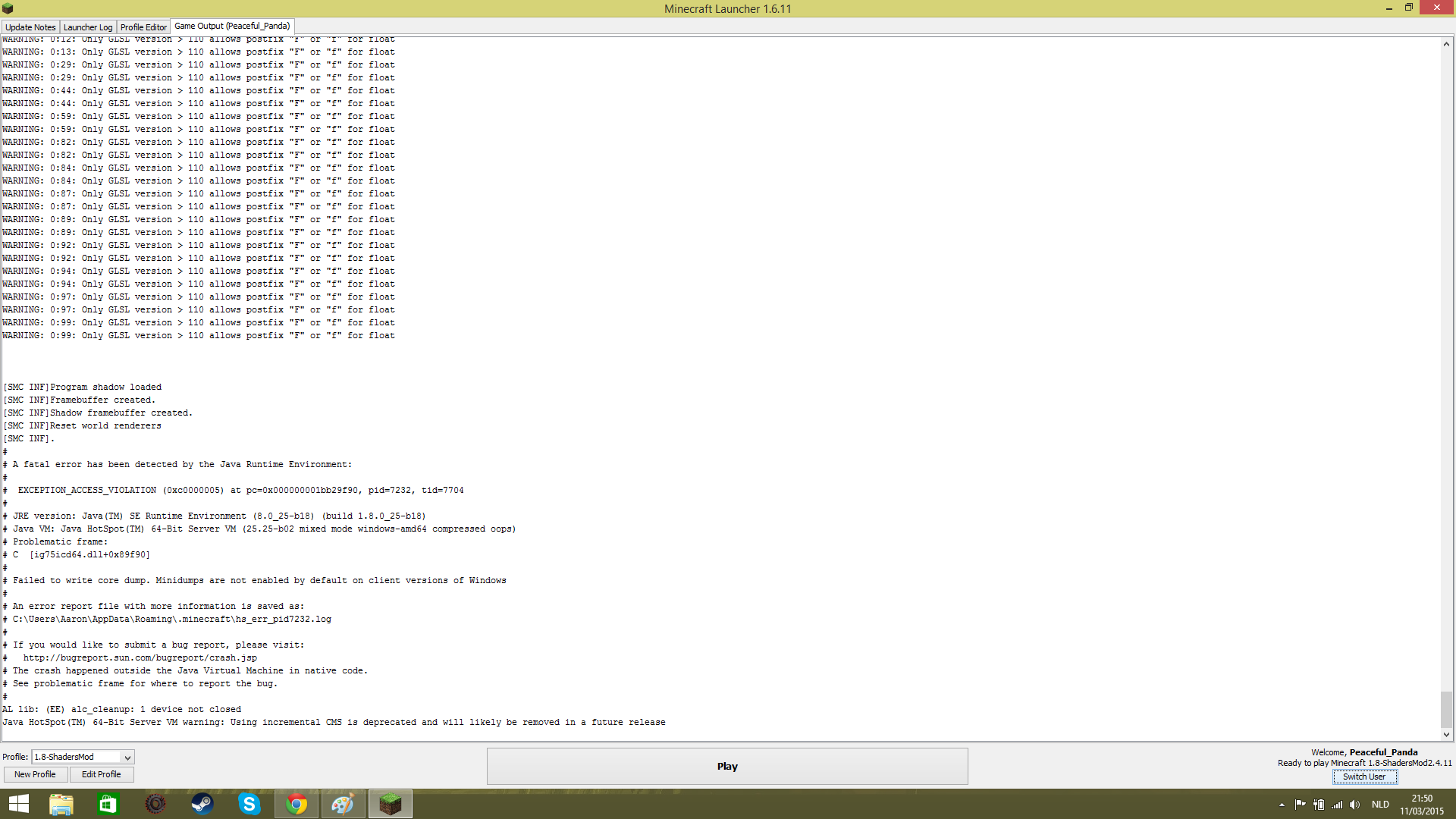Viewport: 1456px width, 819px height.
Task: Click 'Failed to write core dump' line
Action: tap(254, 581)
